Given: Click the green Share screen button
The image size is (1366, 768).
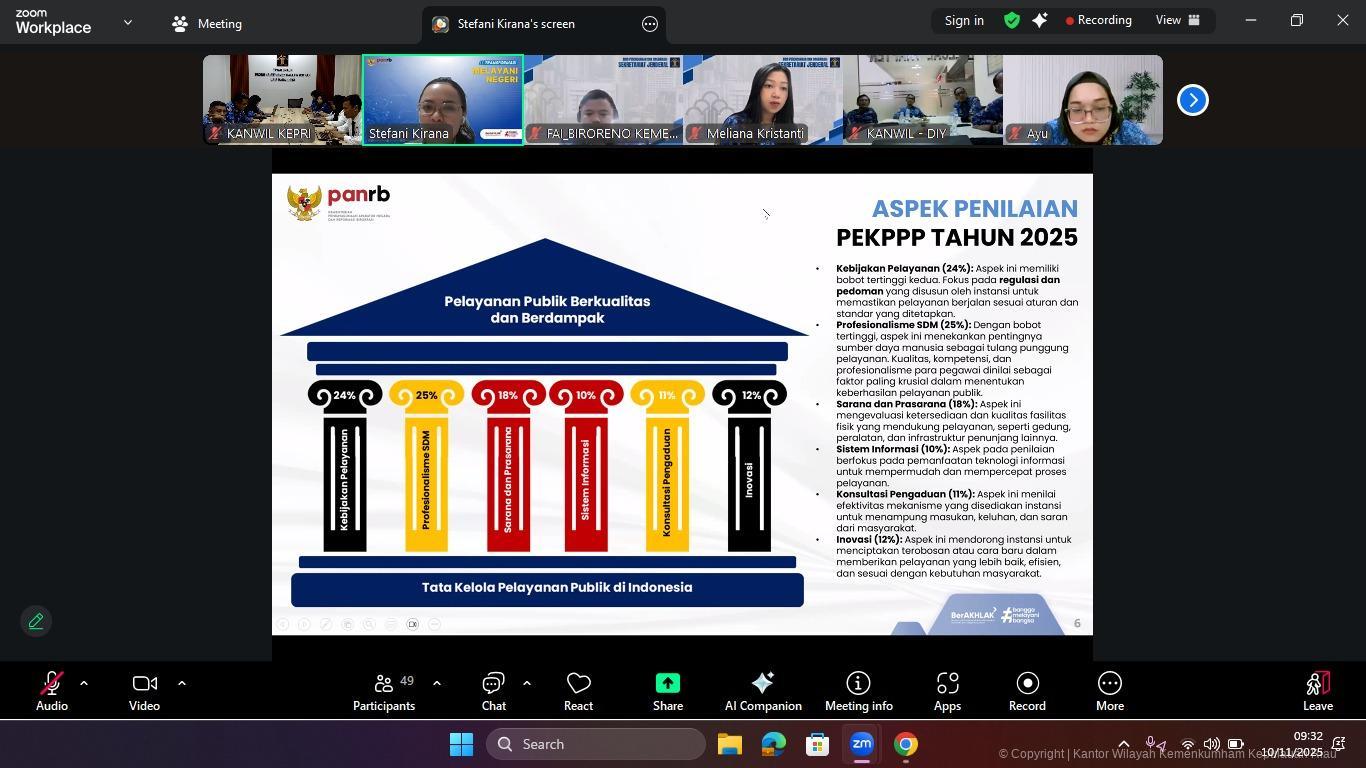Looking at the screenshot, I should coord(667,692).
